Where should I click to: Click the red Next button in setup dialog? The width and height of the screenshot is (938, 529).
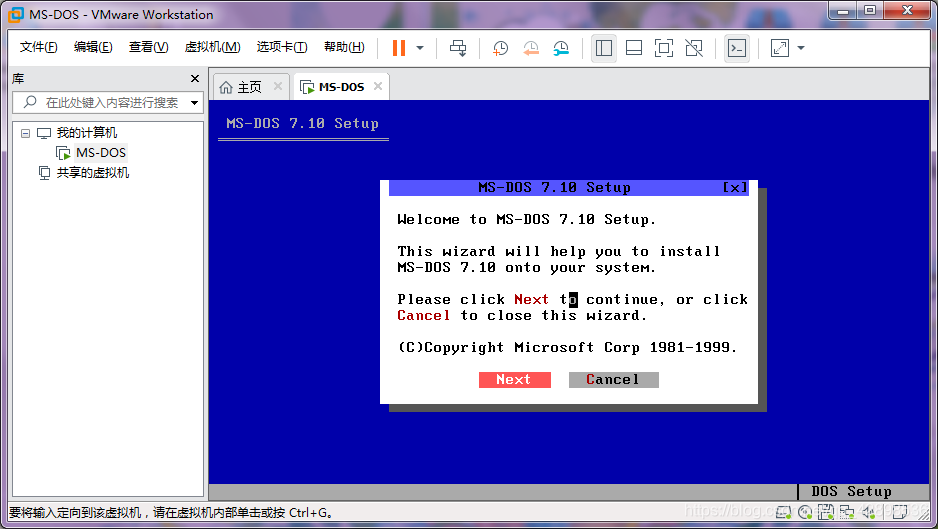[514, 379]
